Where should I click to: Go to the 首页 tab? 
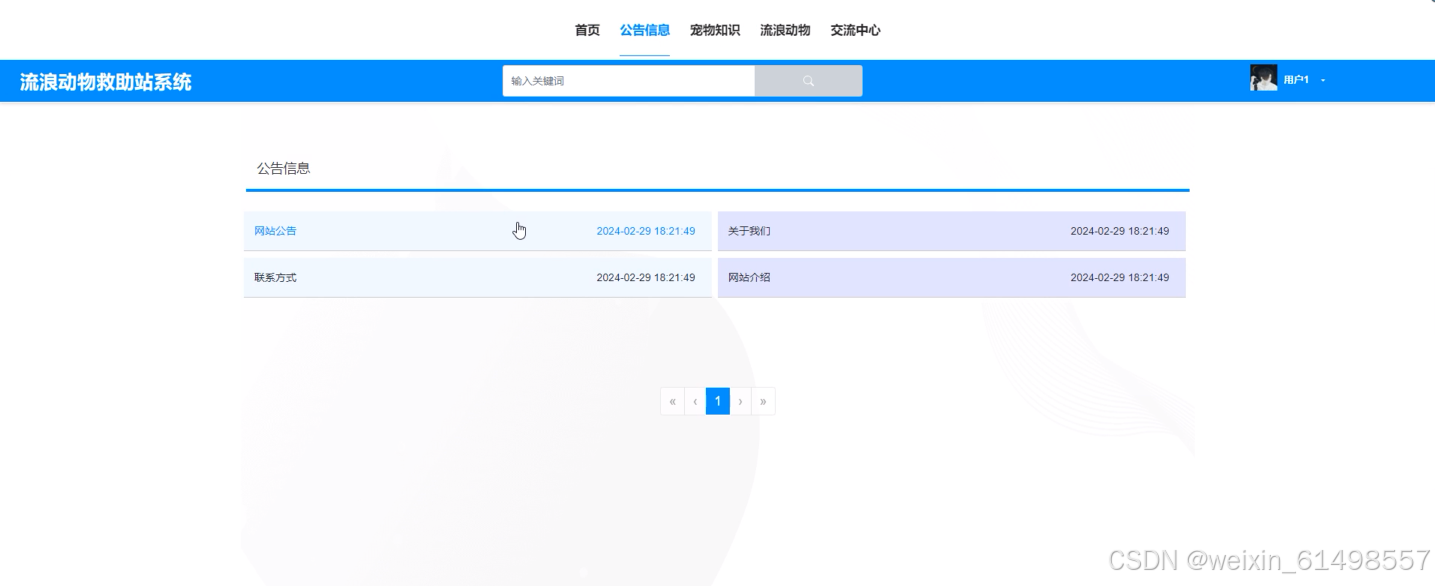tap(587, 30)
